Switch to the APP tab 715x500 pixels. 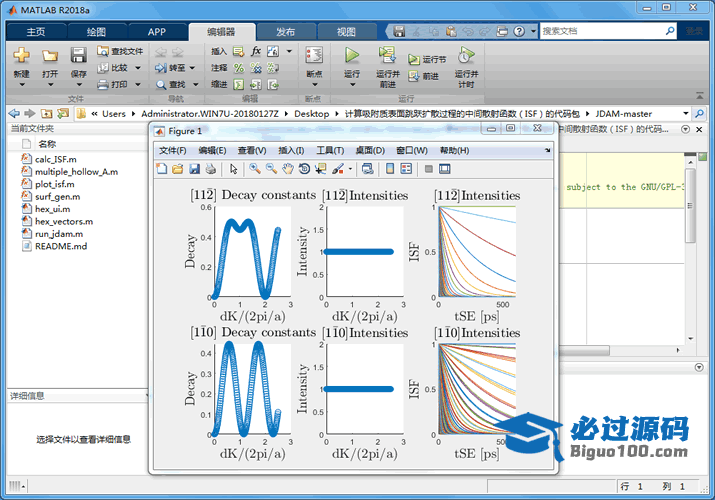157,32
